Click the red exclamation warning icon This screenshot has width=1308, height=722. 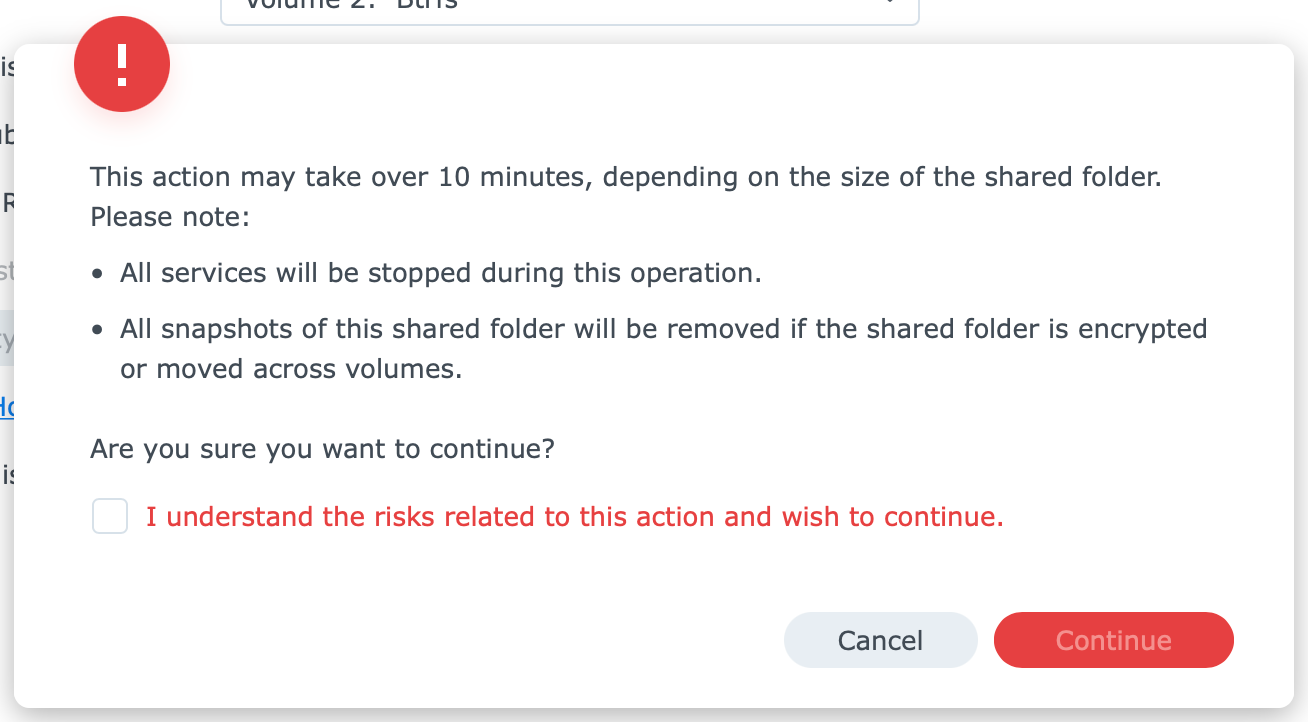122,64
